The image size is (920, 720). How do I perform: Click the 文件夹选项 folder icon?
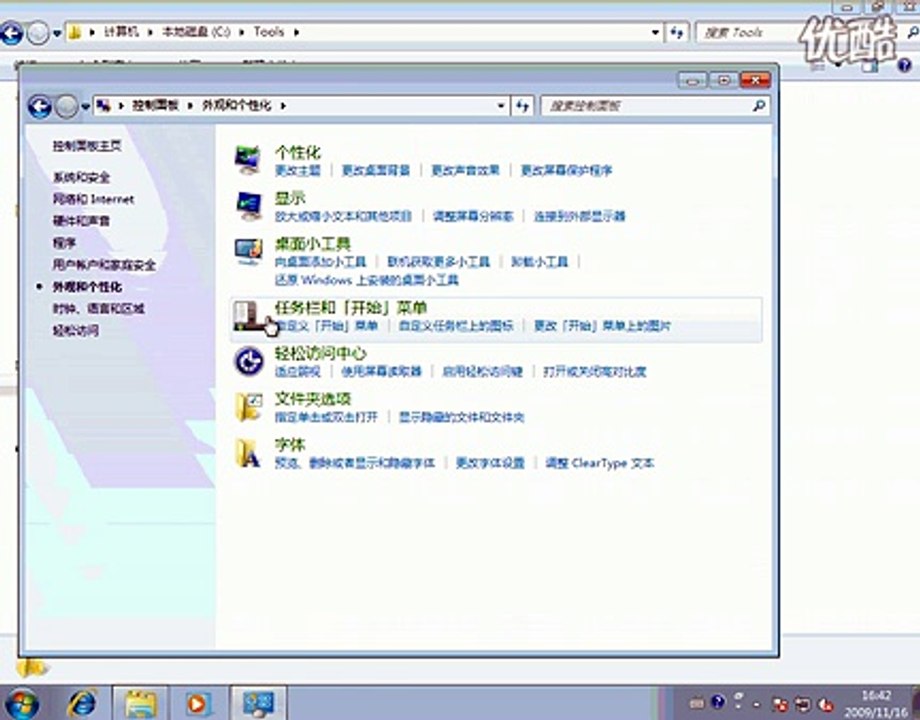pyautogui.click(x=249, y=407)
